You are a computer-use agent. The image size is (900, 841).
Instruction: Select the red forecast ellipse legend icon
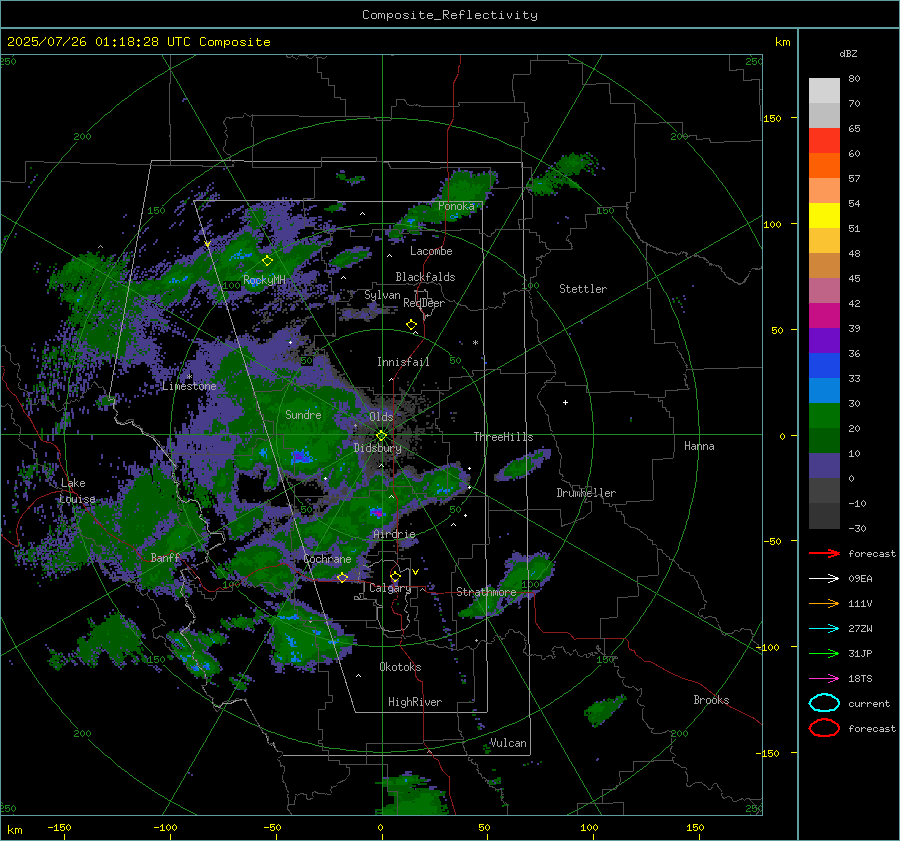(x=824, y=728)
